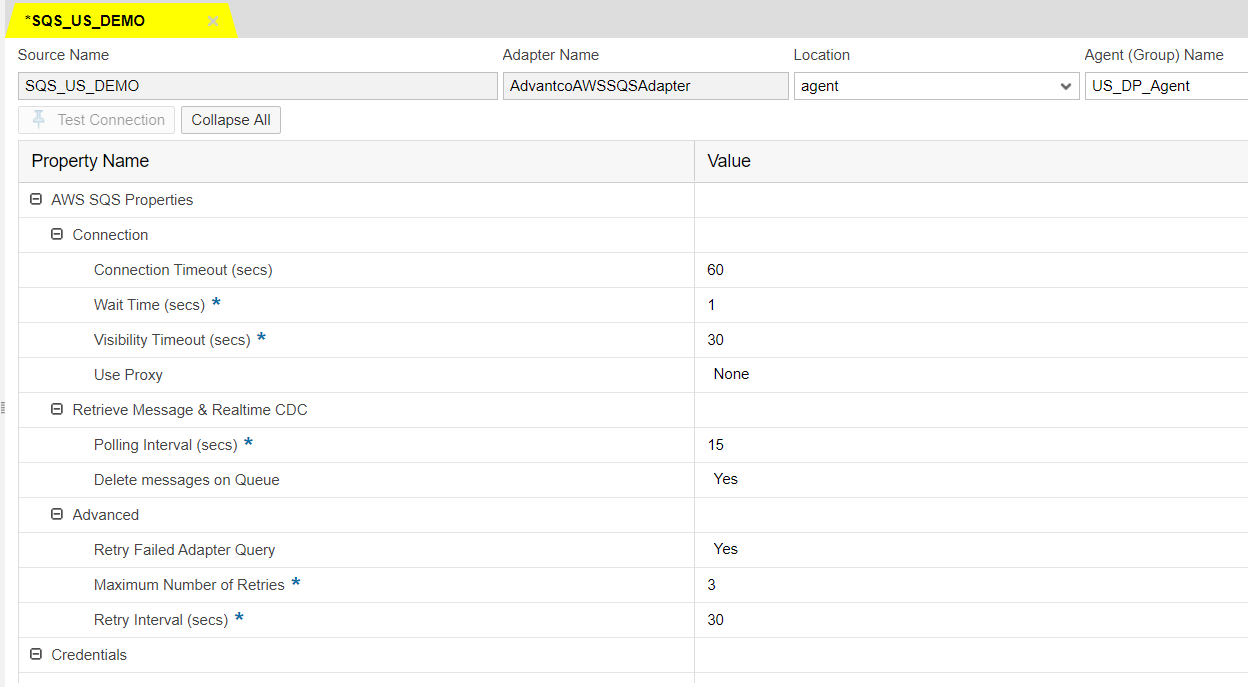This screenshot has height=687, width=1248.
Task: Click the pin icon on Test Connection
Action: 39,120
